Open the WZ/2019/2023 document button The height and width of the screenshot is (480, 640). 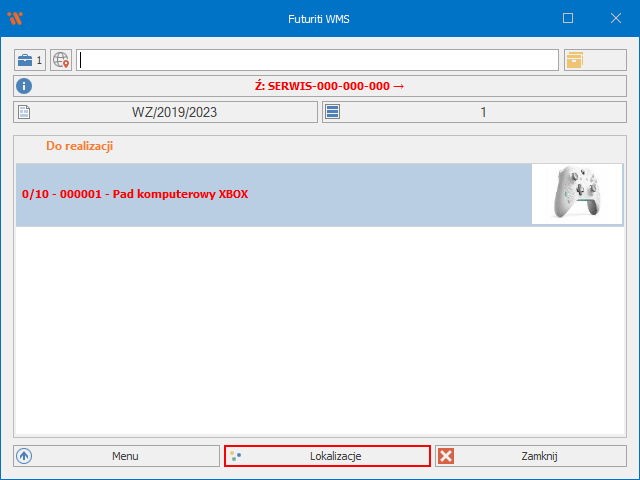(174, 112)
